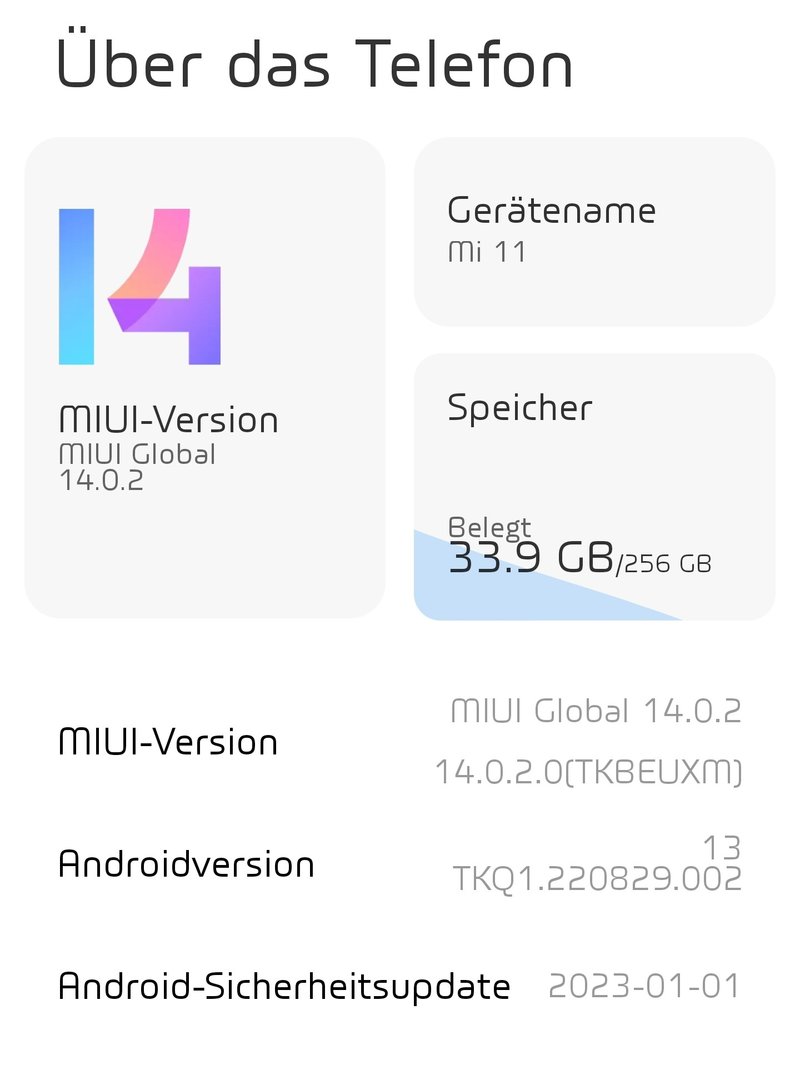Tap the "/256 GB" total storage text
800x1080 pixels.
665,564
